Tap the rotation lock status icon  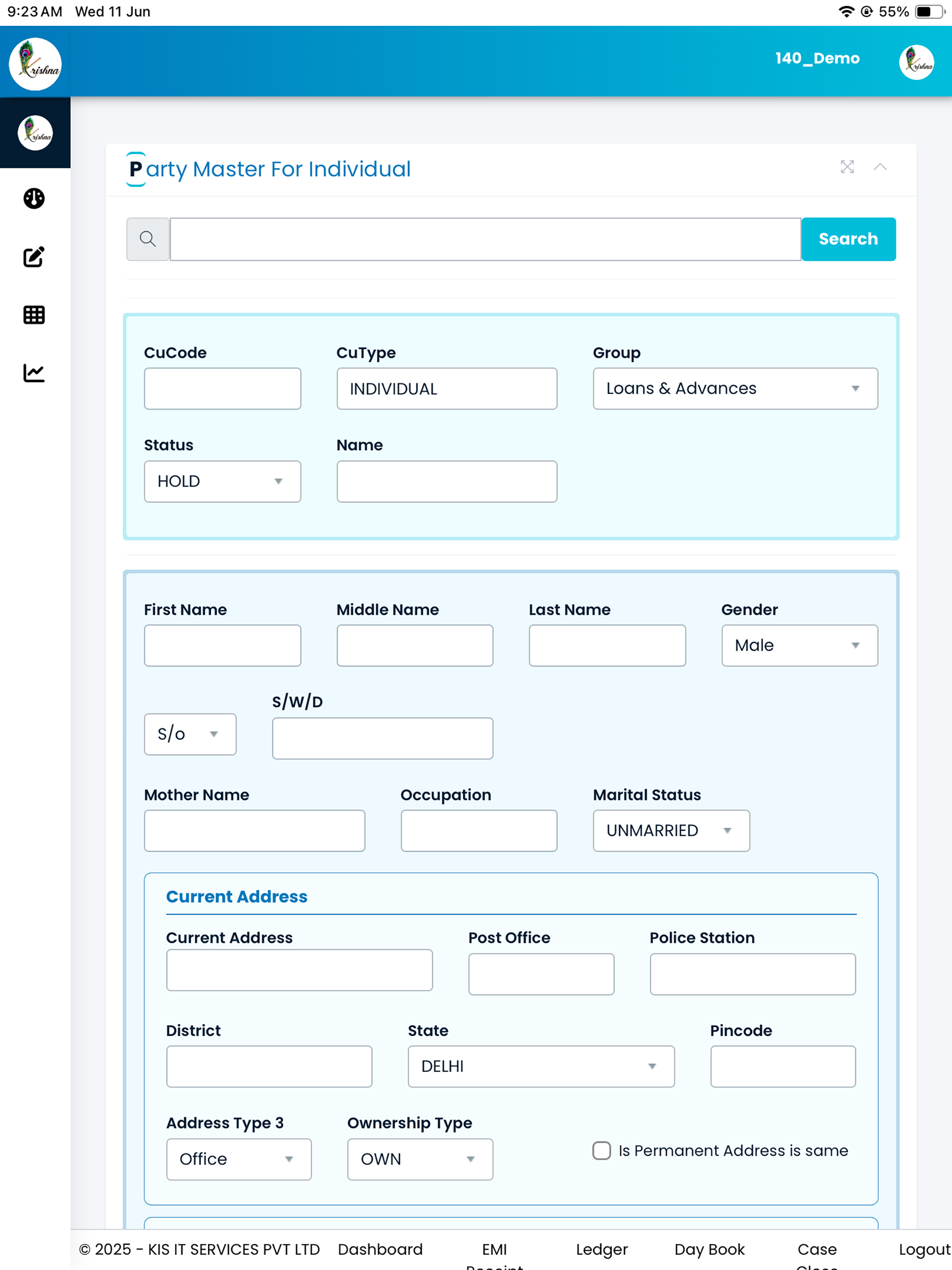click(867, 12)
